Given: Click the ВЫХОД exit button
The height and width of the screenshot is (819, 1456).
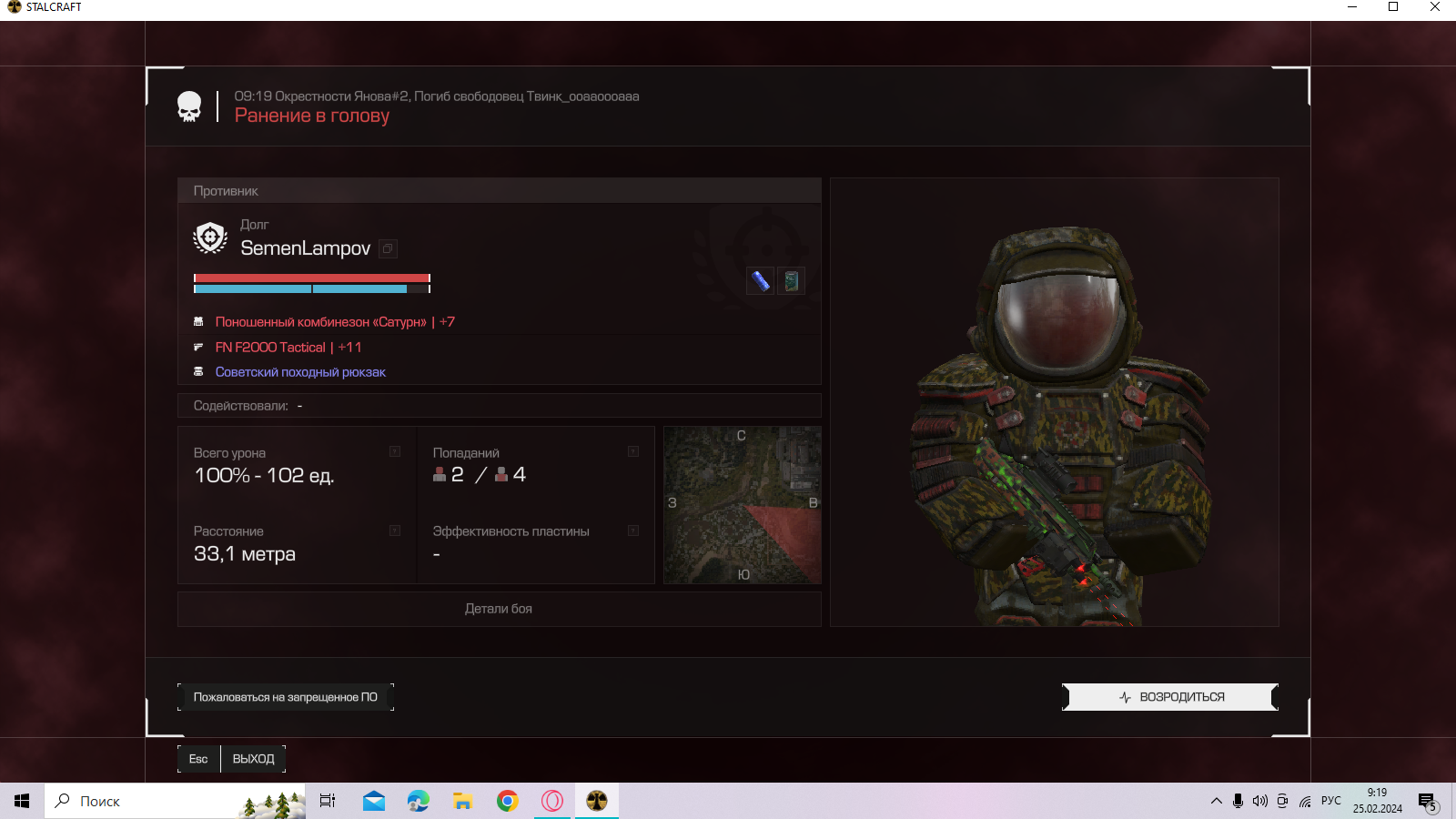Looking at the screenshot, I should tap(253, 759).
